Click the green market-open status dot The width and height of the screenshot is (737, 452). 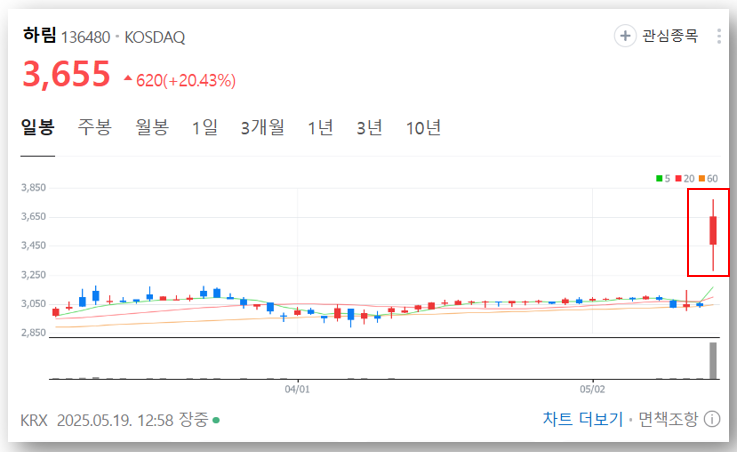pyautogui.click(x=216, y=420)
